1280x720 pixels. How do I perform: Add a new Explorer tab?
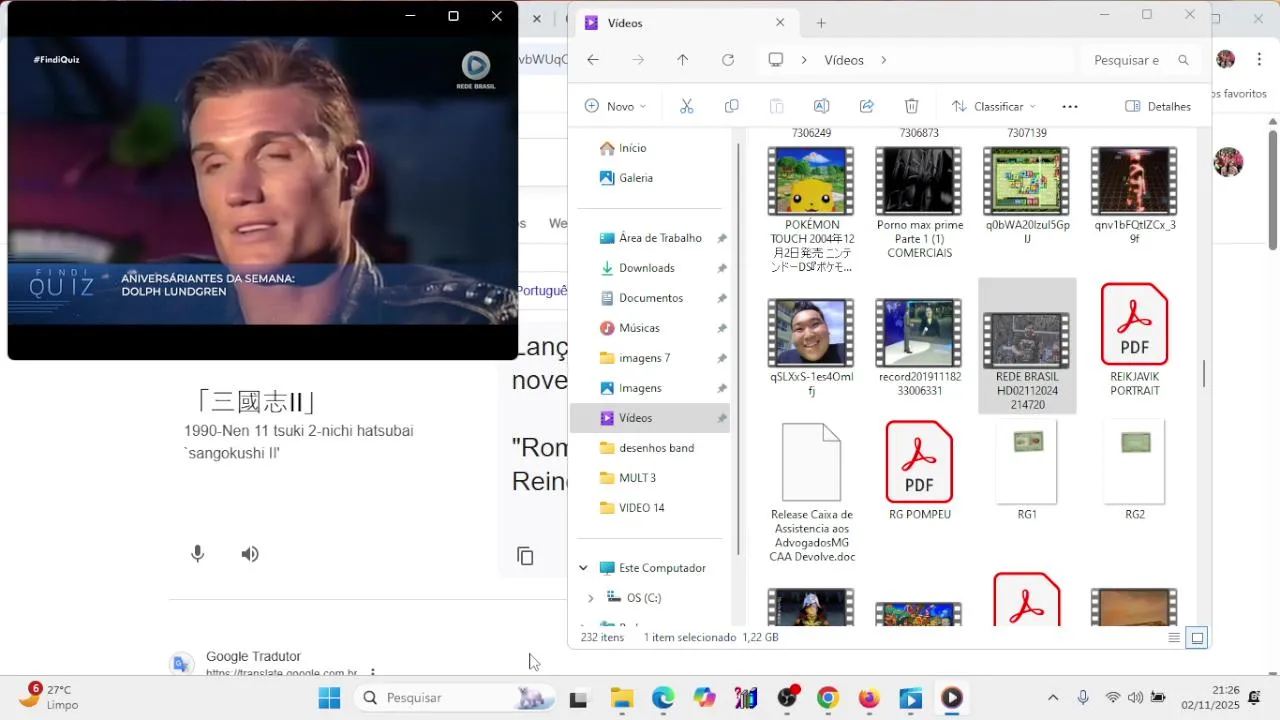click(821, 23)
